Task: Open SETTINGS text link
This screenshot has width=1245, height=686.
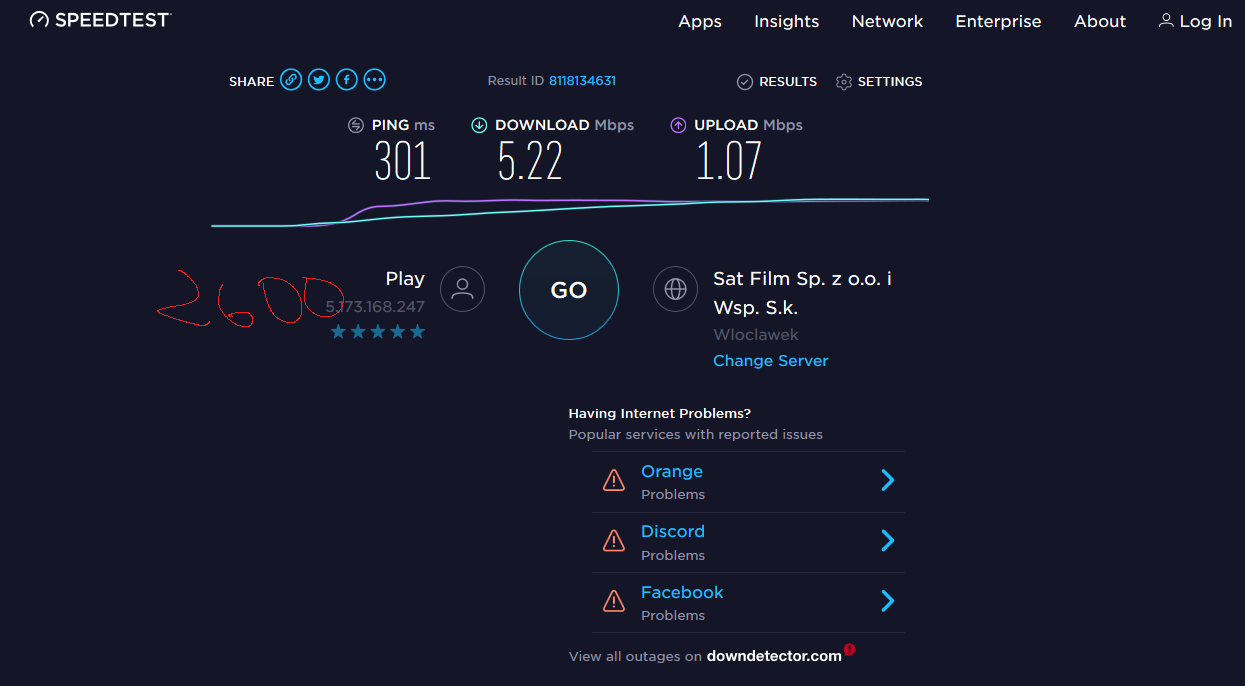Action: point(890,82)
